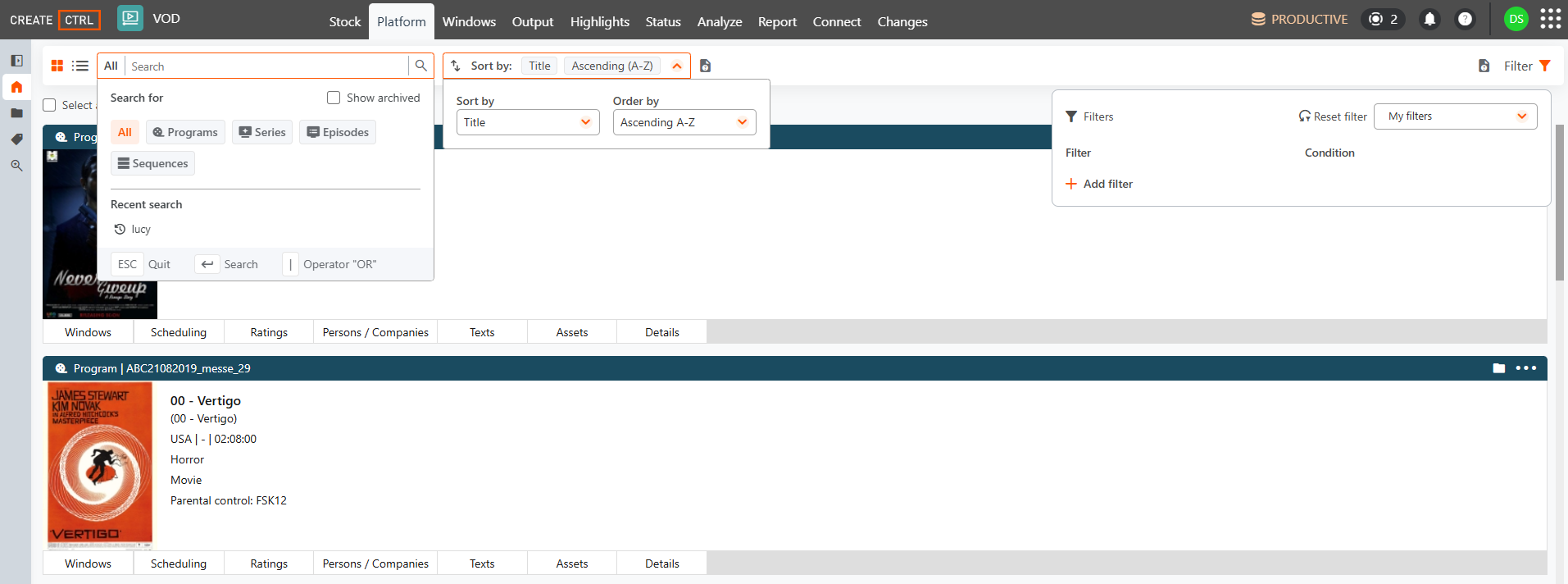
Task: Open the help question mark icon
Action: [x=1465, y=19]
